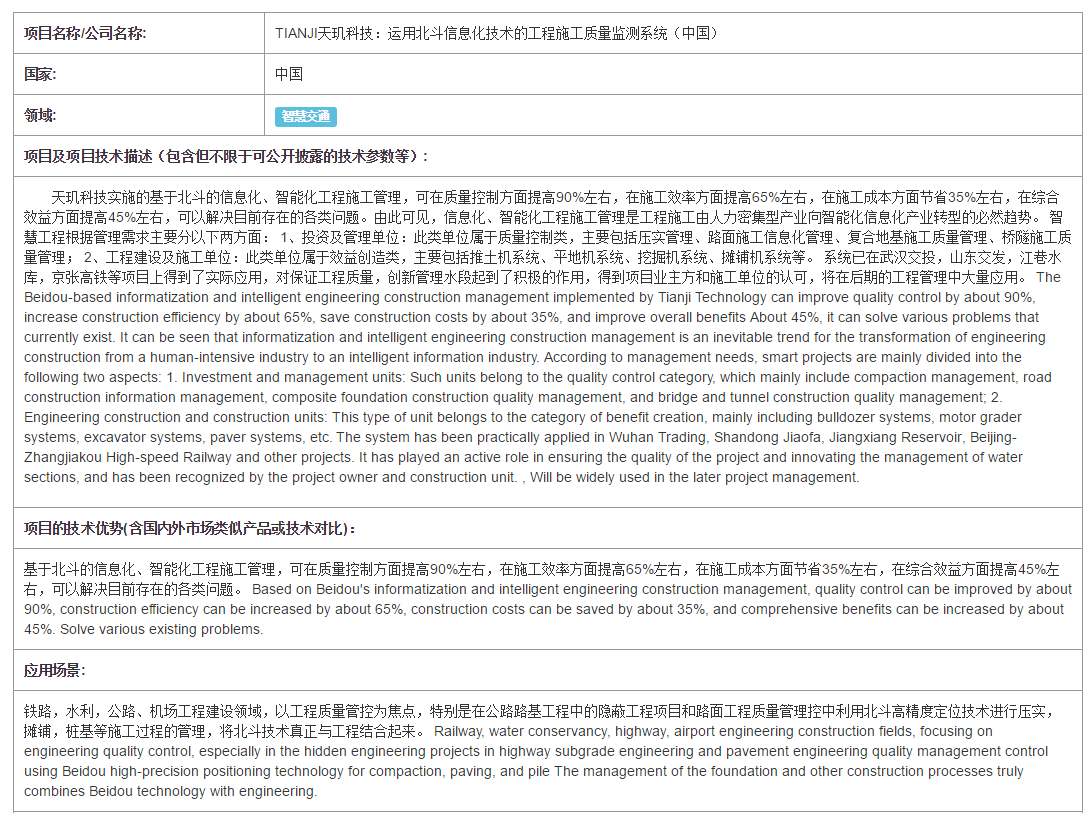Click the 项目及项目技术描述 section heading
This screenshot has width=1092, height=813.
226,156
